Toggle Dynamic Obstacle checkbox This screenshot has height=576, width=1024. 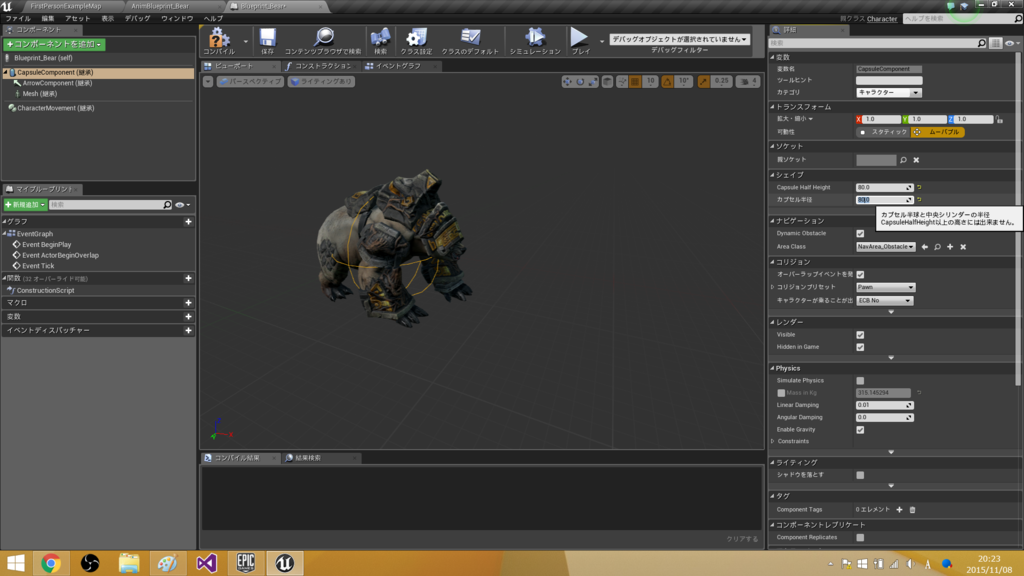click(860, 234)
